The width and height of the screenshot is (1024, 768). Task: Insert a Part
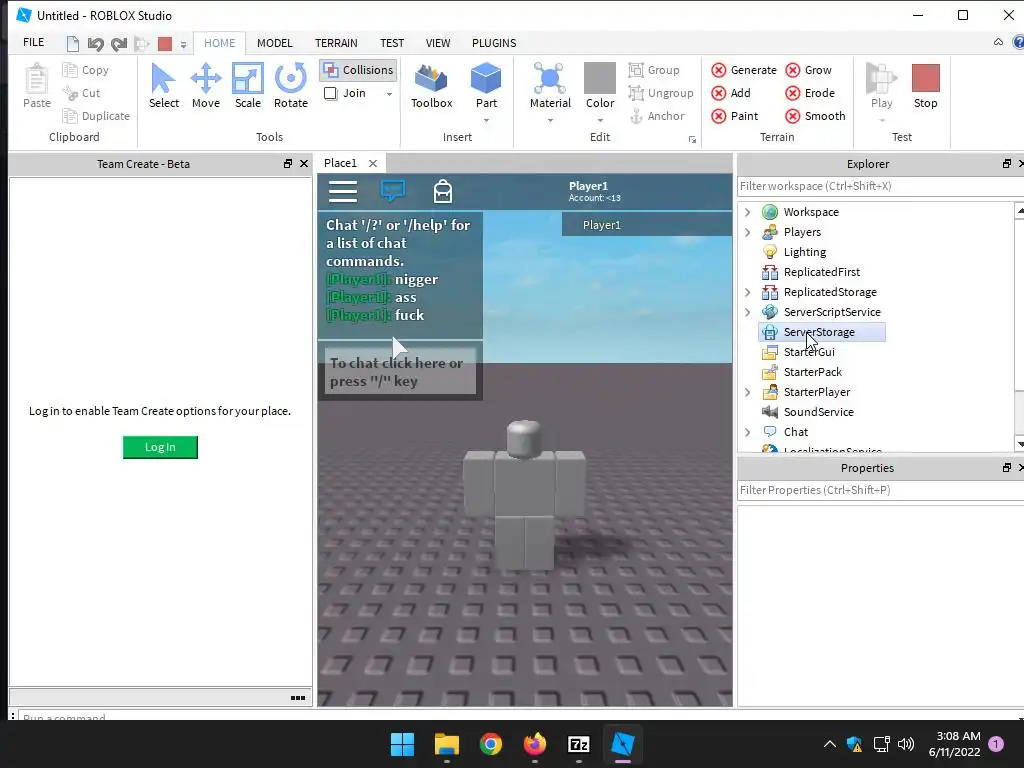point(486,85)
